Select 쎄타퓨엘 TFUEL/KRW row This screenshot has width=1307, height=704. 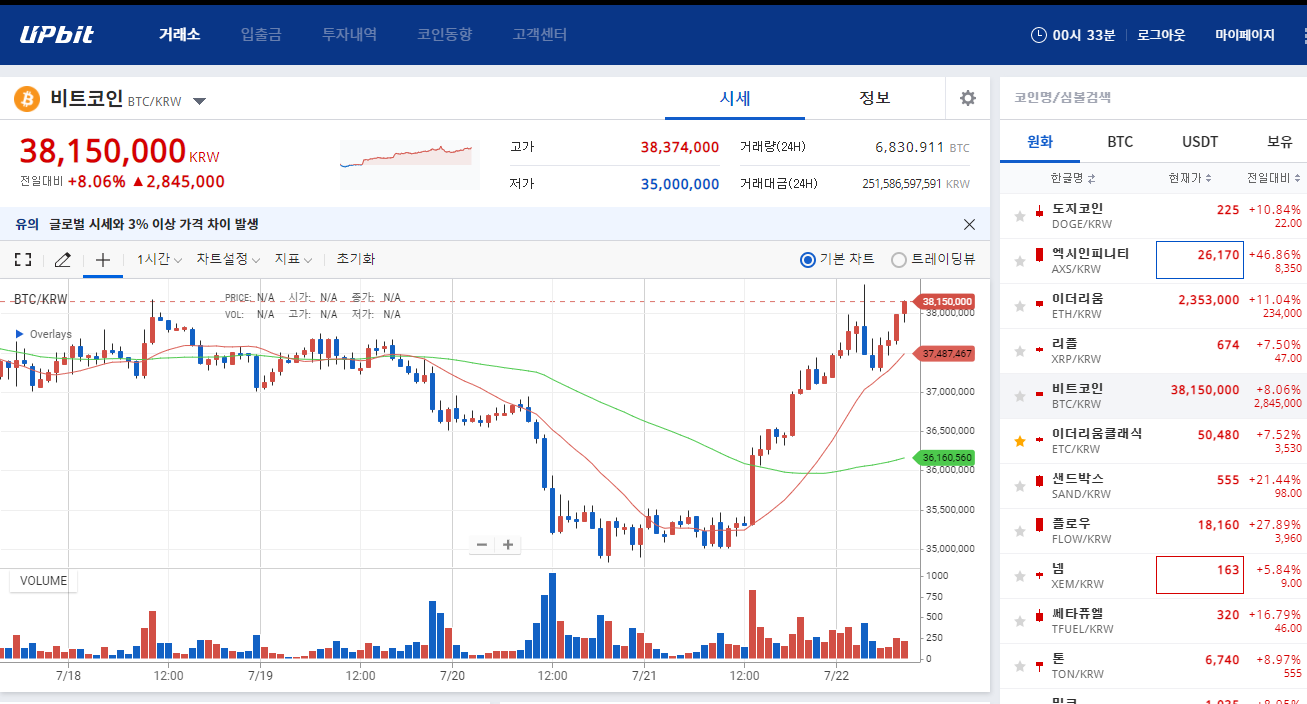(x=1153, y=621)
